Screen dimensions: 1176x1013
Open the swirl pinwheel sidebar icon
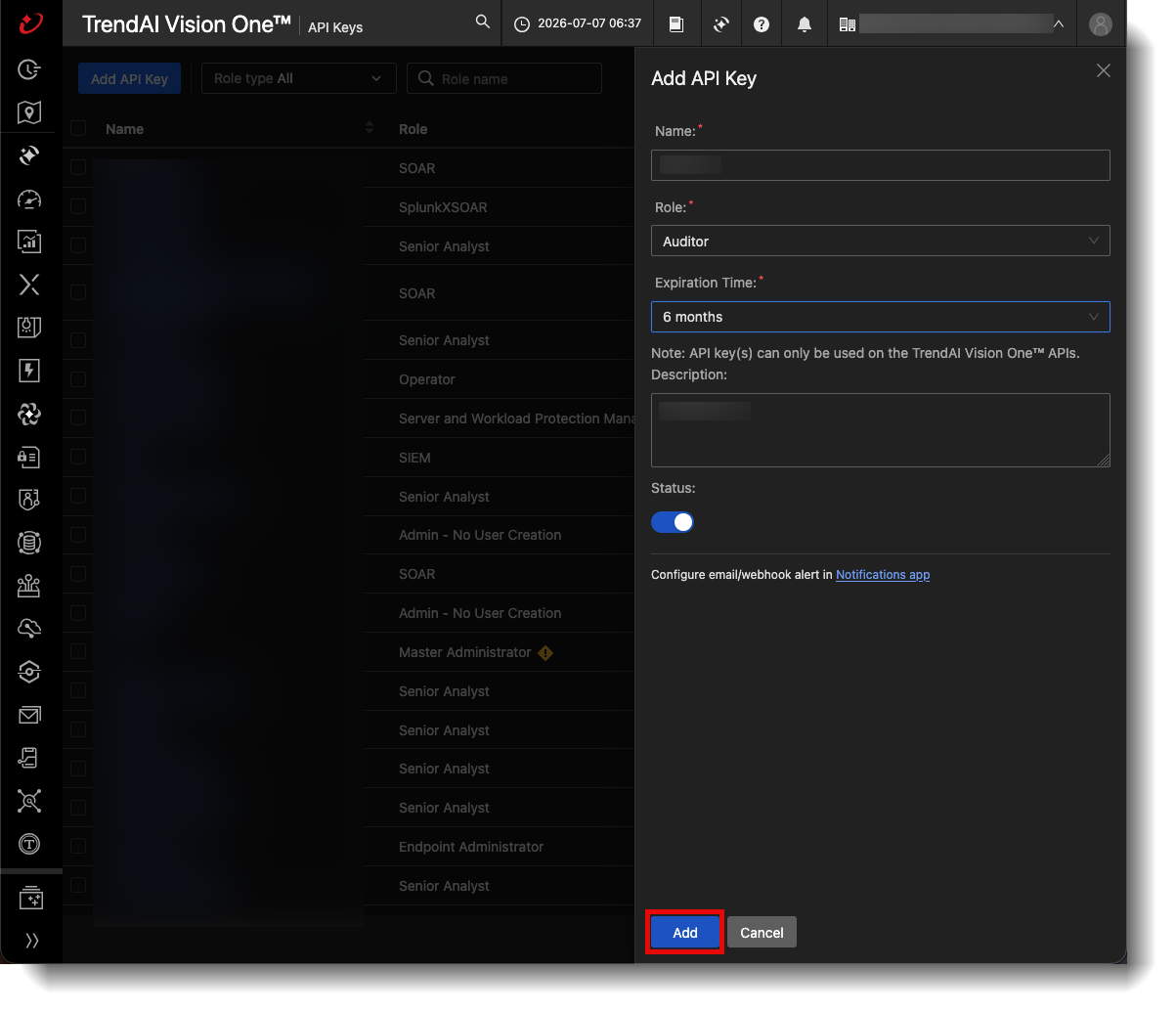click(29, 414)
